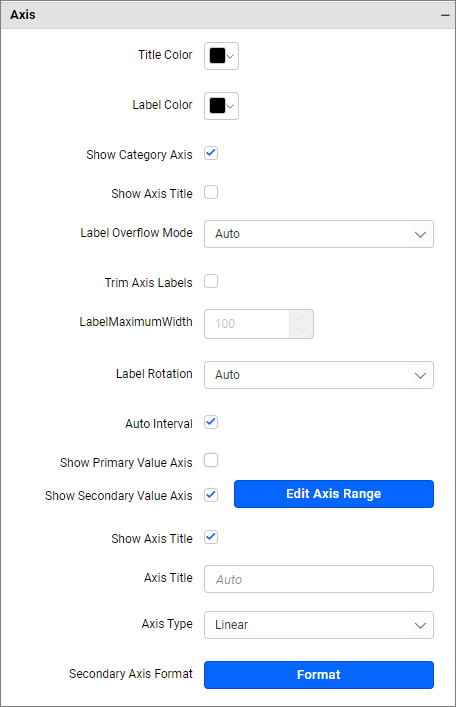Open the Label Color picker
456x707 pixels.
[x=221, y=106]
